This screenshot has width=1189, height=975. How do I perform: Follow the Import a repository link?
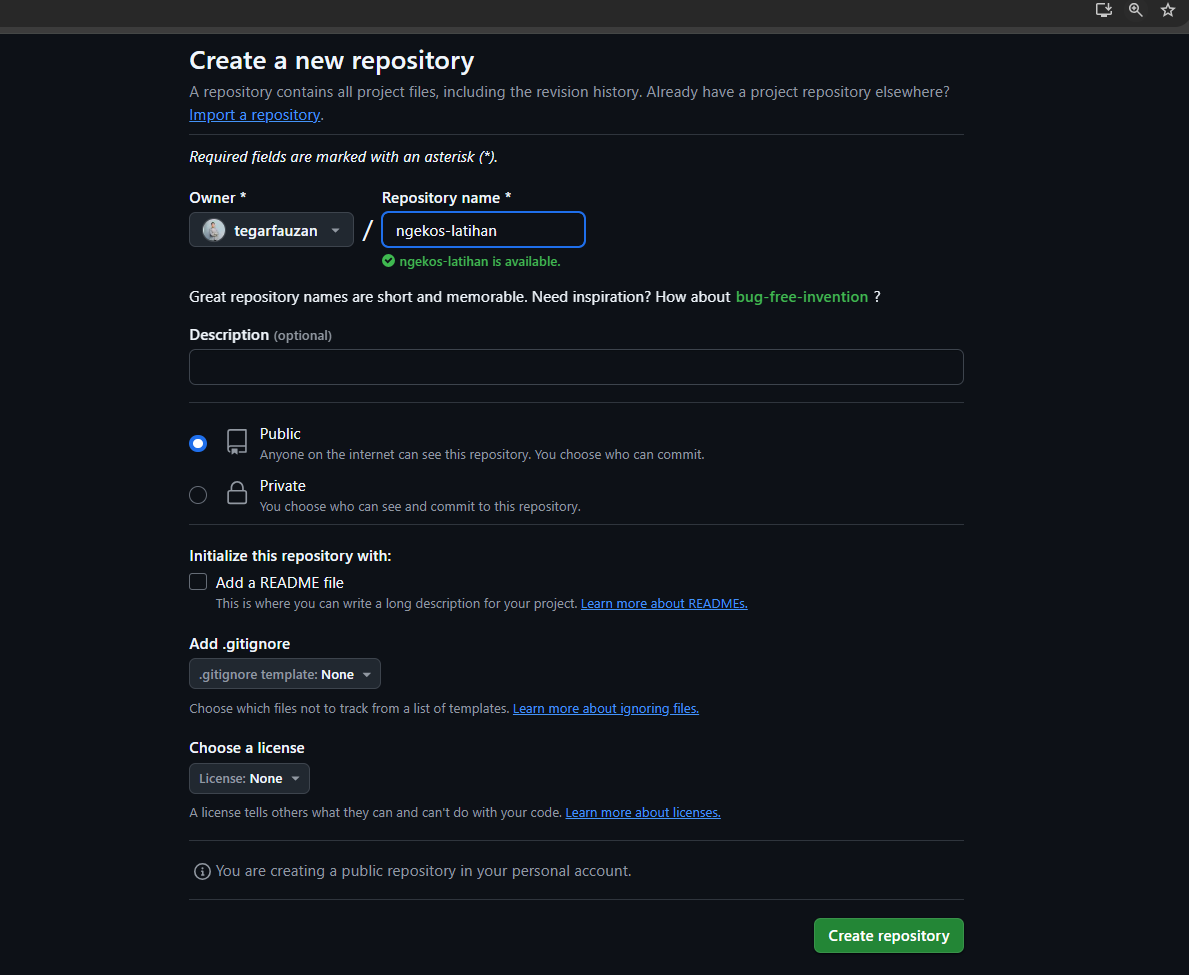255,114
